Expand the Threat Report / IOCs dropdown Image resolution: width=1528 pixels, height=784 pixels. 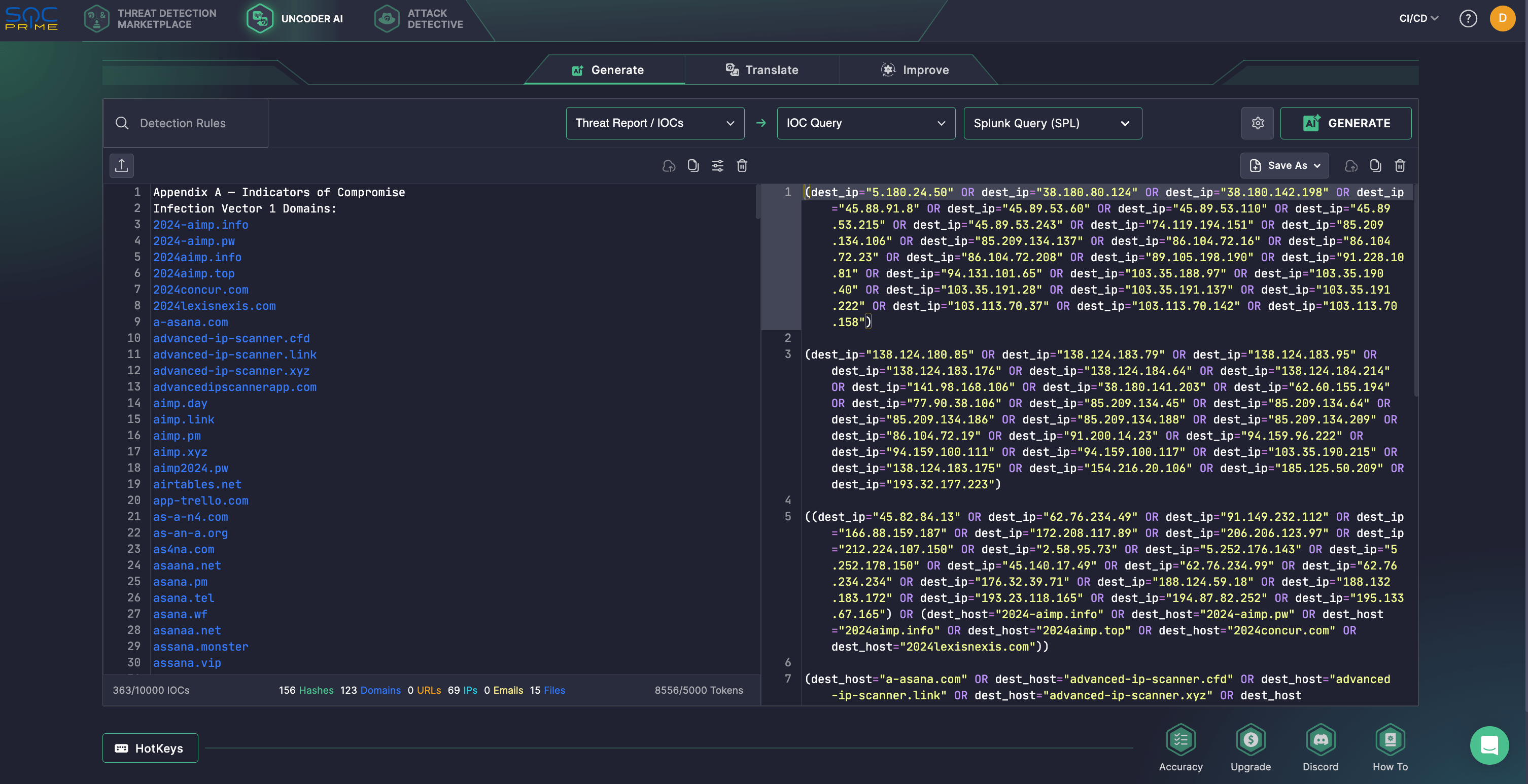655,123
